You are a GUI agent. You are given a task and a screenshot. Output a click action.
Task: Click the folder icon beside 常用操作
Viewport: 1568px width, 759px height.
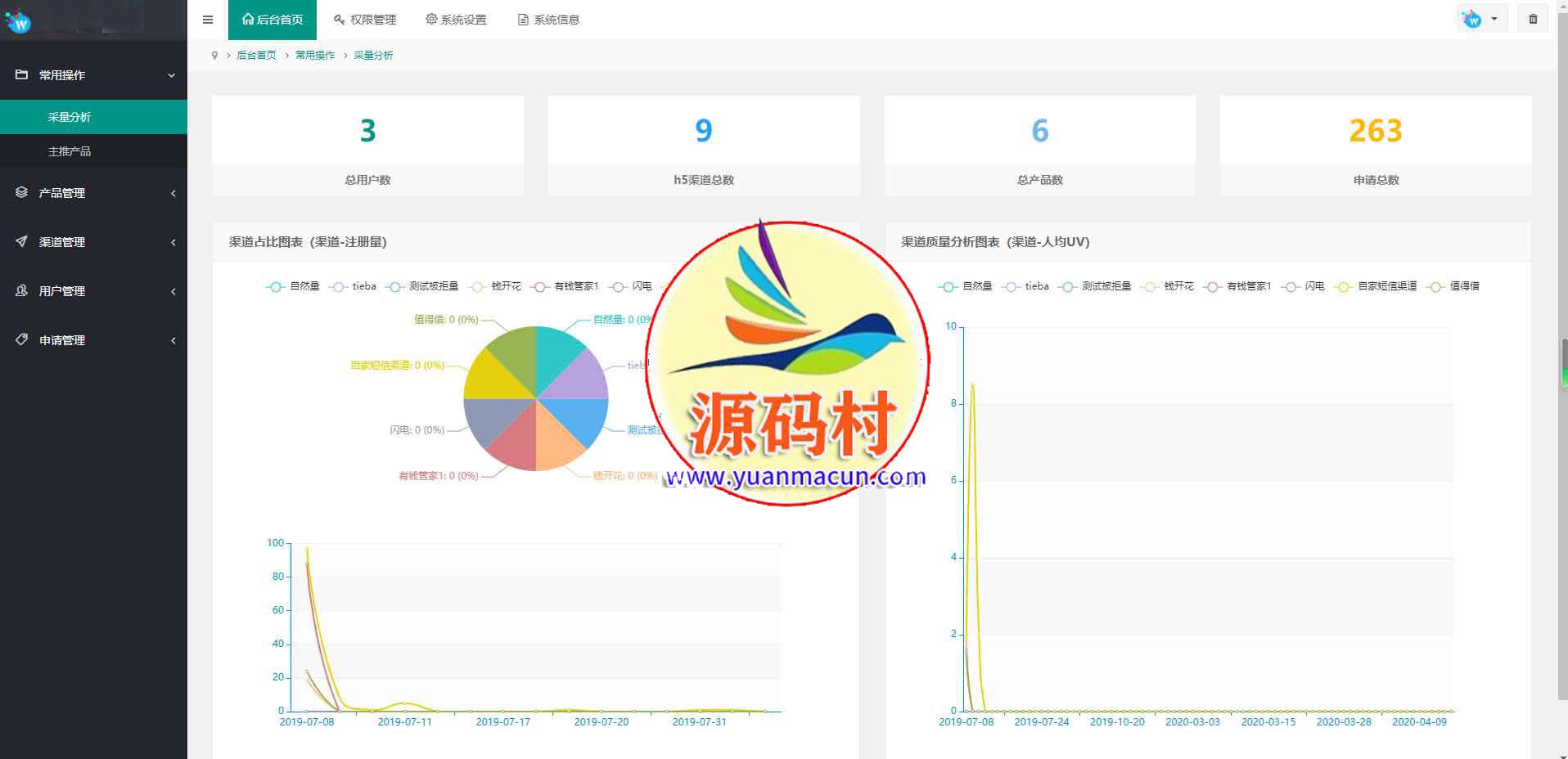click(x=22, y=74)
